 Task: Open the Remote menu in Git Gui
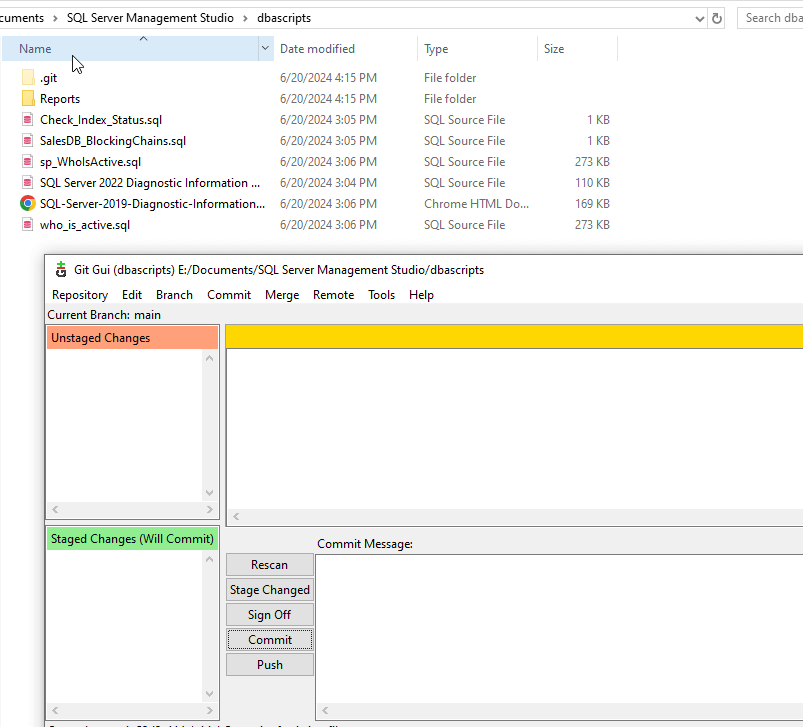(x=333, y=295)
